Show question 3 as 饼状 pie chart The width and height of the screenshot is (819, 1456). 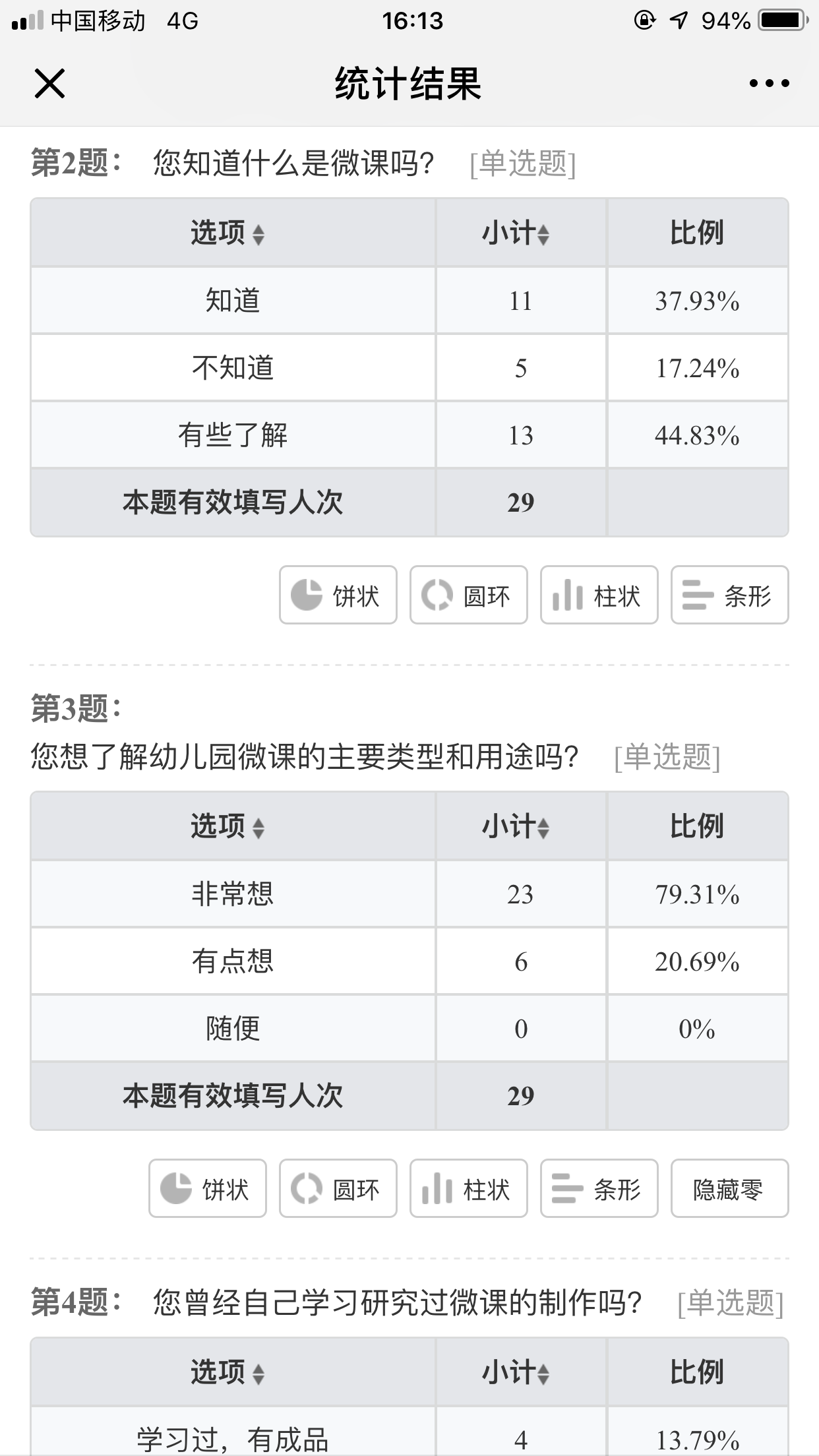[207, 1188]
